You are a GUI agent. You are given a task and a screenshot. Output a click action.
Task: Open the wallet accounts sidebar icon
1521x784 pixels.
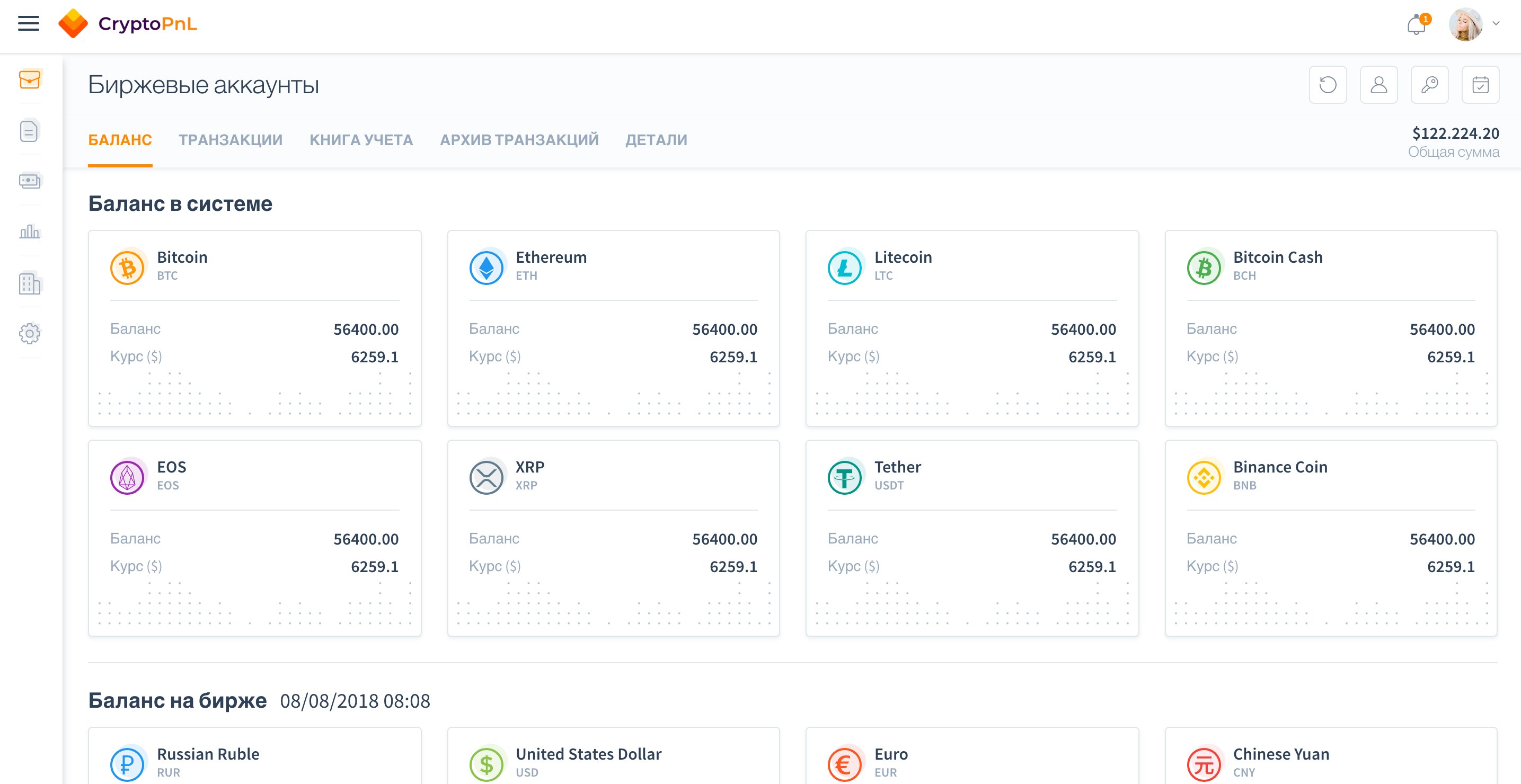30,79
